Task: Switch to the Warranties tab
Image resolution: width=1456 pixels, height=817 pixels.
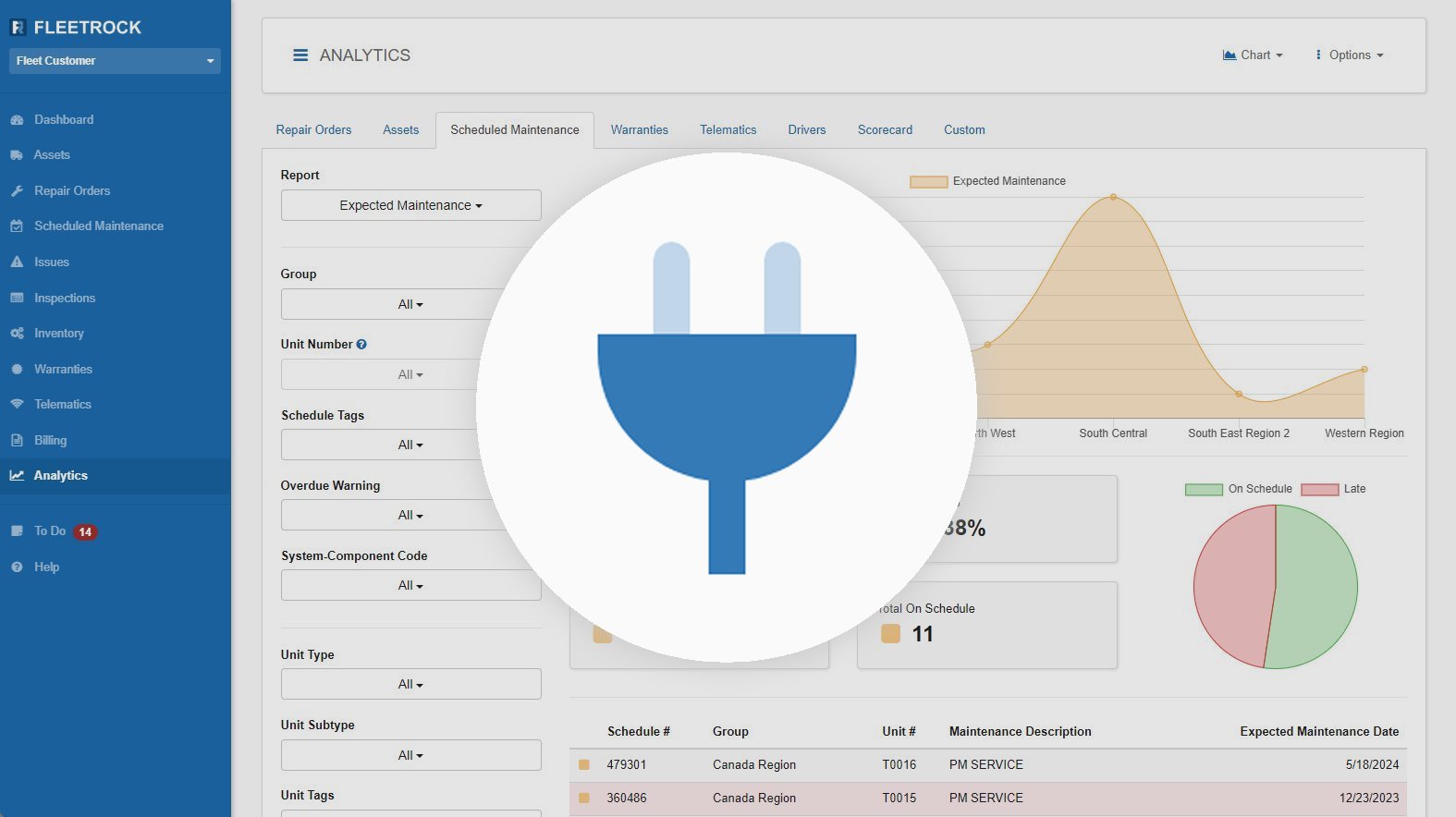Action: pos(639,130)
